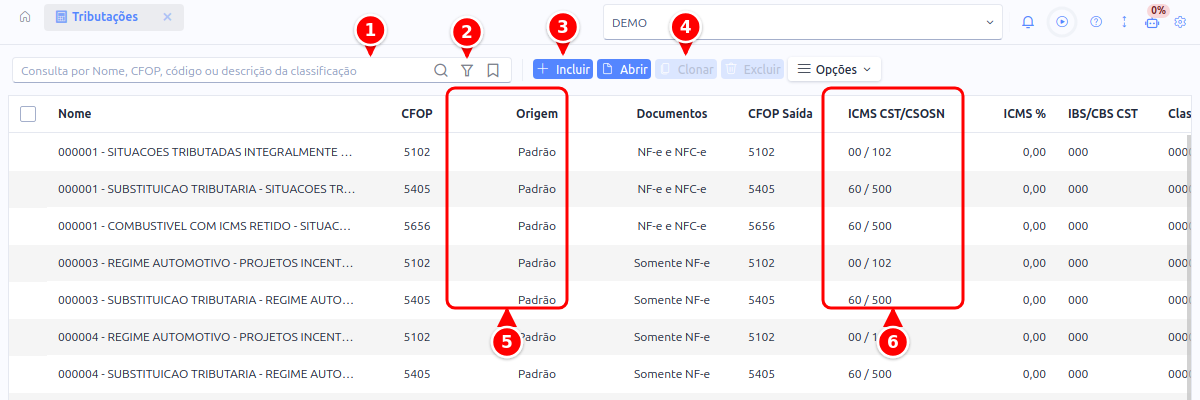Open the settings gear icon
Screen dimensions: 1200x400
(1180, 22)
